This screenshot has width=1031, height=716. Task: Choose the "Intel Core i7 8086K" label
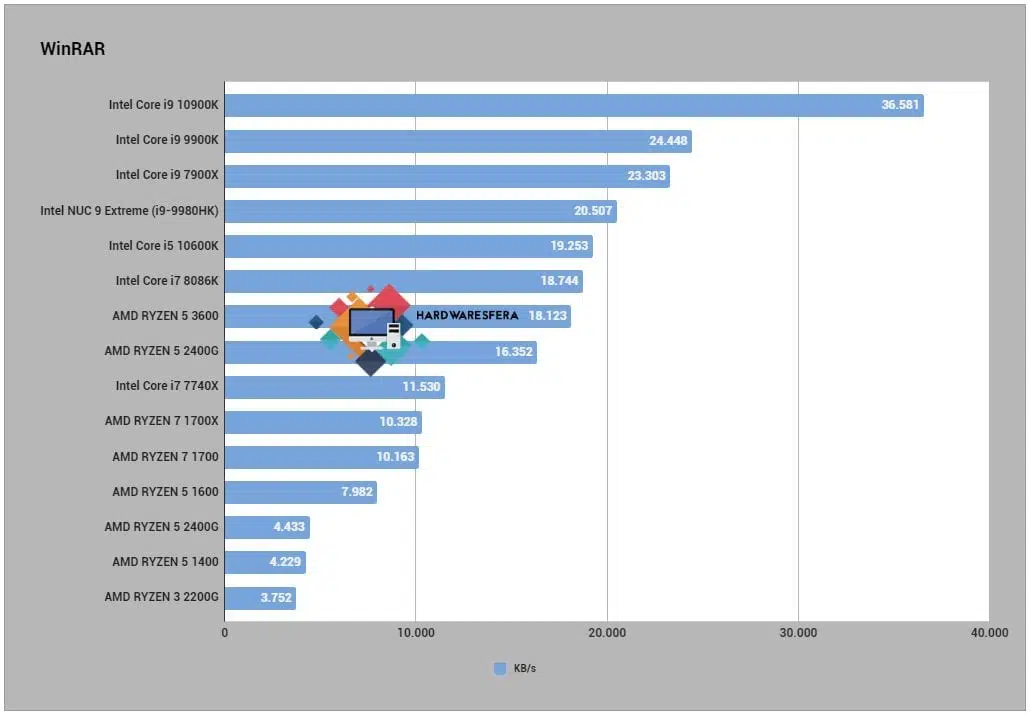167,280
